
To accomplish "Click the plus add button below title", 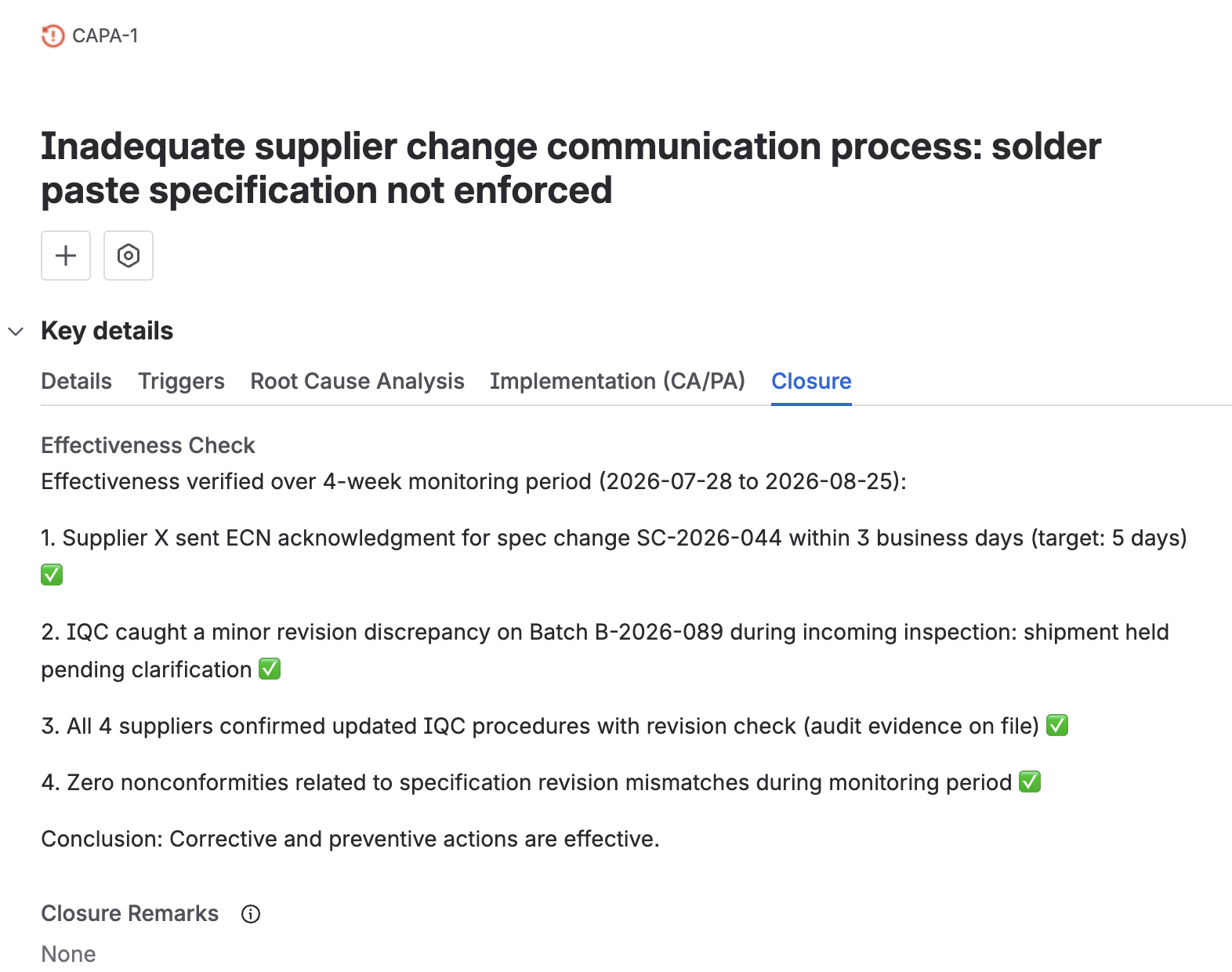I will coord(66,256).
